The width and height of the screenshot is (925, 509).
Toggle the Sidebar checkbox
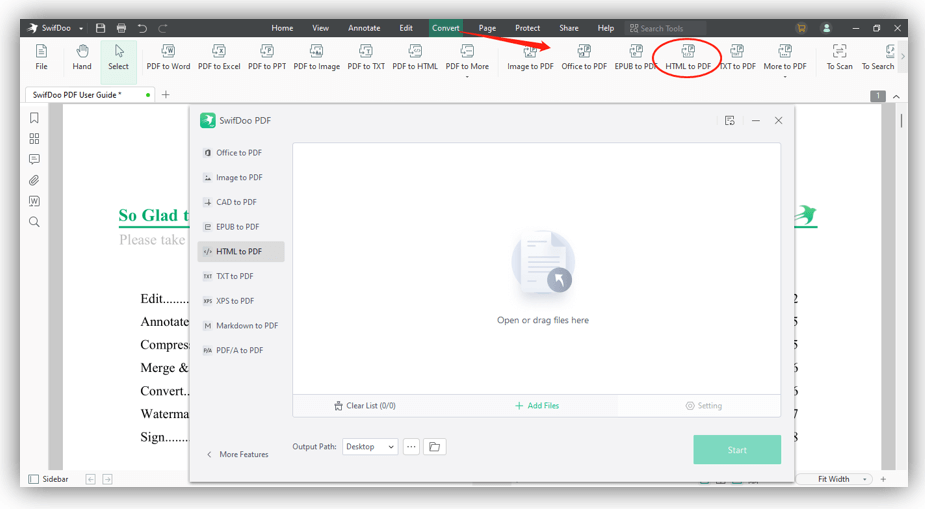[x=34, y=479]
